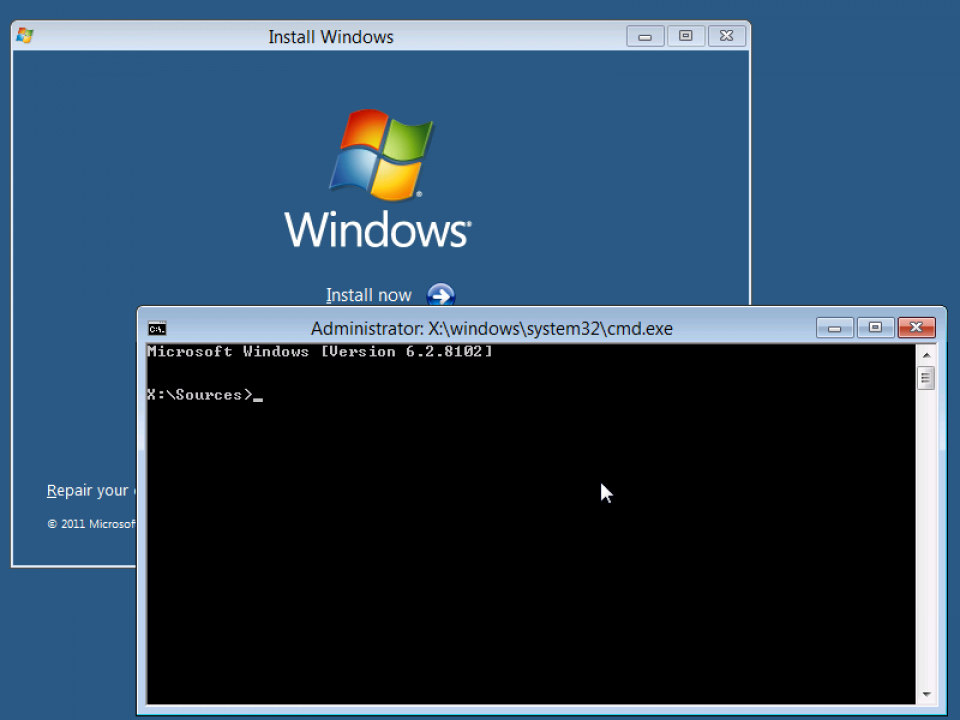Open the cmd.exe title bar system icon
The image size is (960, 720).
[x=157, y=329]
